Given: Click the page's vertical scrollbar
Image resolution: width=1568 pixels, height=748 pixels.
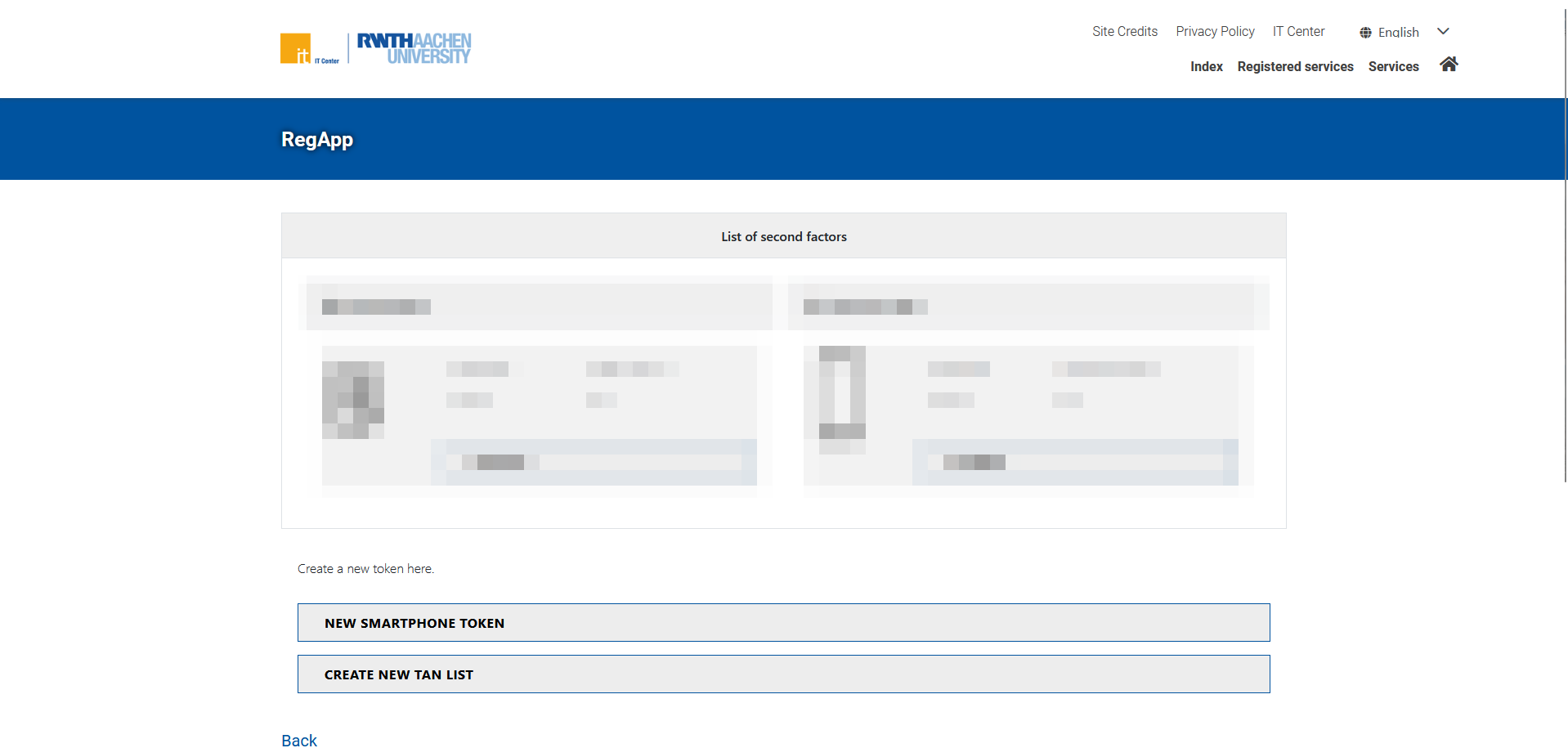Looking at the screenshot, I should click(x=1565, y=245).
